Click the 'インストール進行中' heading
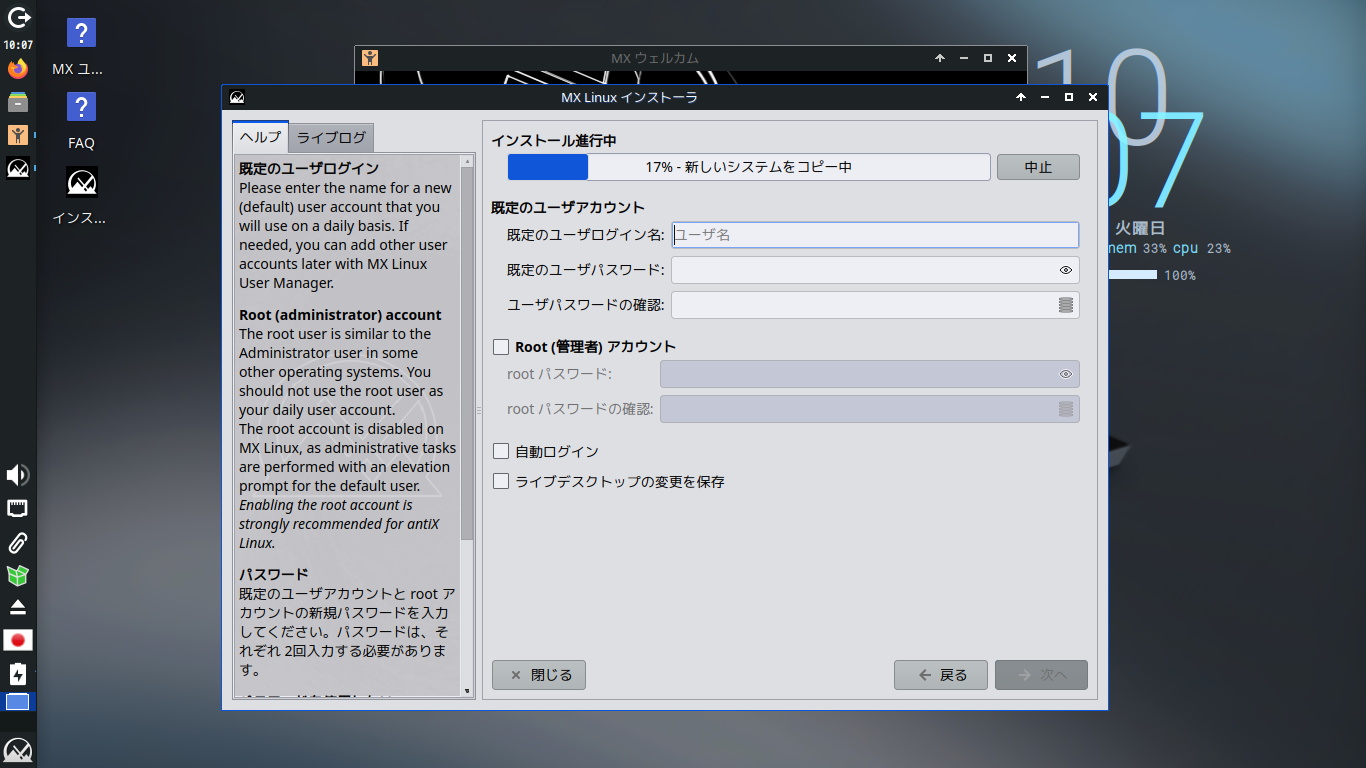The image size is (1366, 768). point(553,141)
